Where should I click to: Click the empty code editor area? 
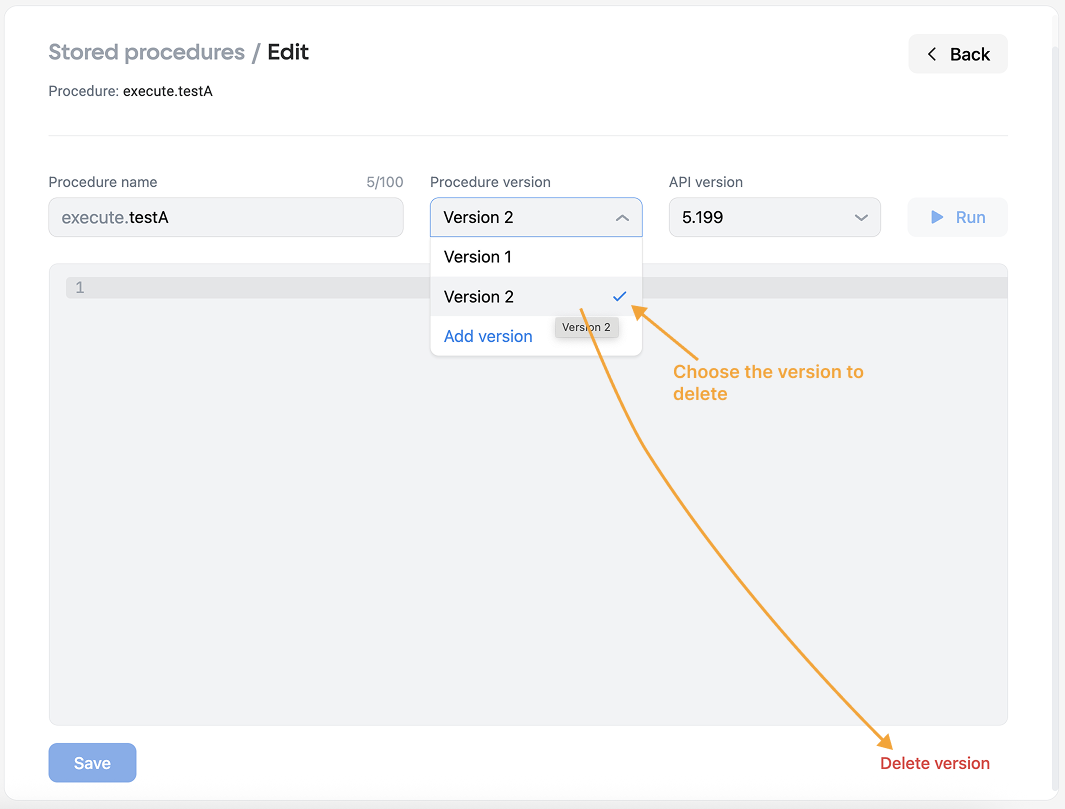pyautogui.click(x=528, y=509)
